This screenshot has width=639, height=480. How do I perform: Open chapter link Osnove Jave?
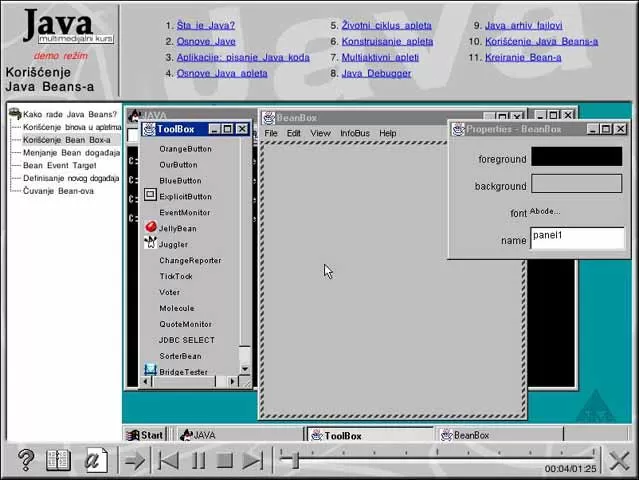pos(206,41)
